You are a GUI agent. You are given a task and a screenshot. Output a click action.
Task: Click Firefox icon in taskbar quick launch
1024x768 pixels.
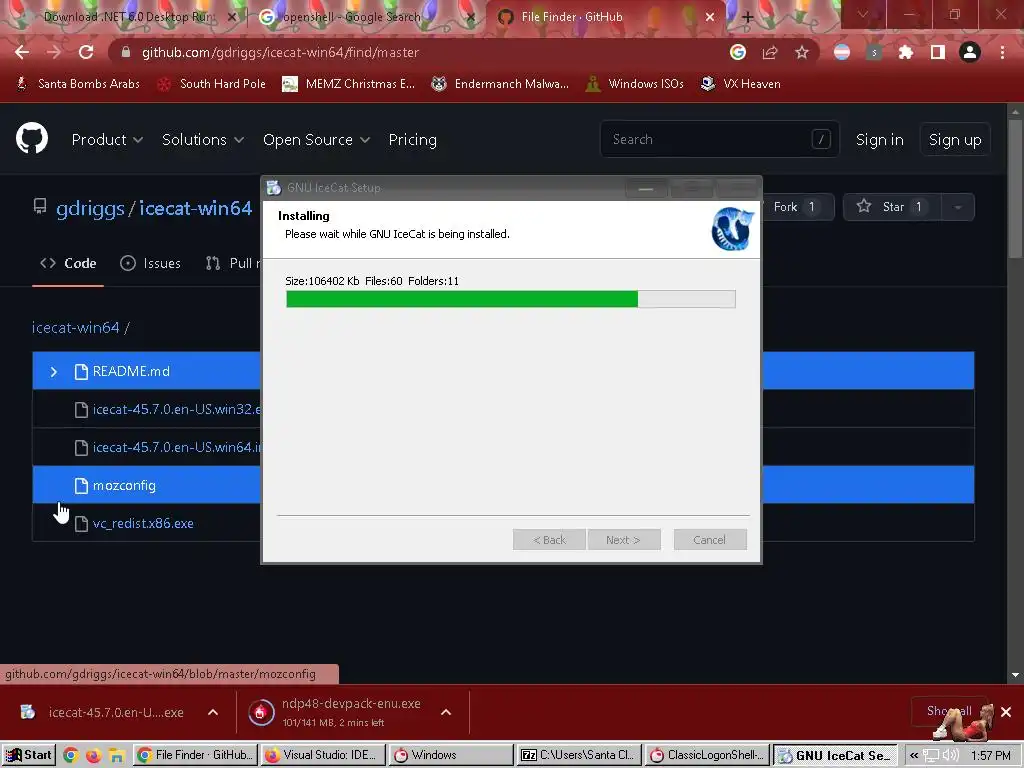click(93, 756)
